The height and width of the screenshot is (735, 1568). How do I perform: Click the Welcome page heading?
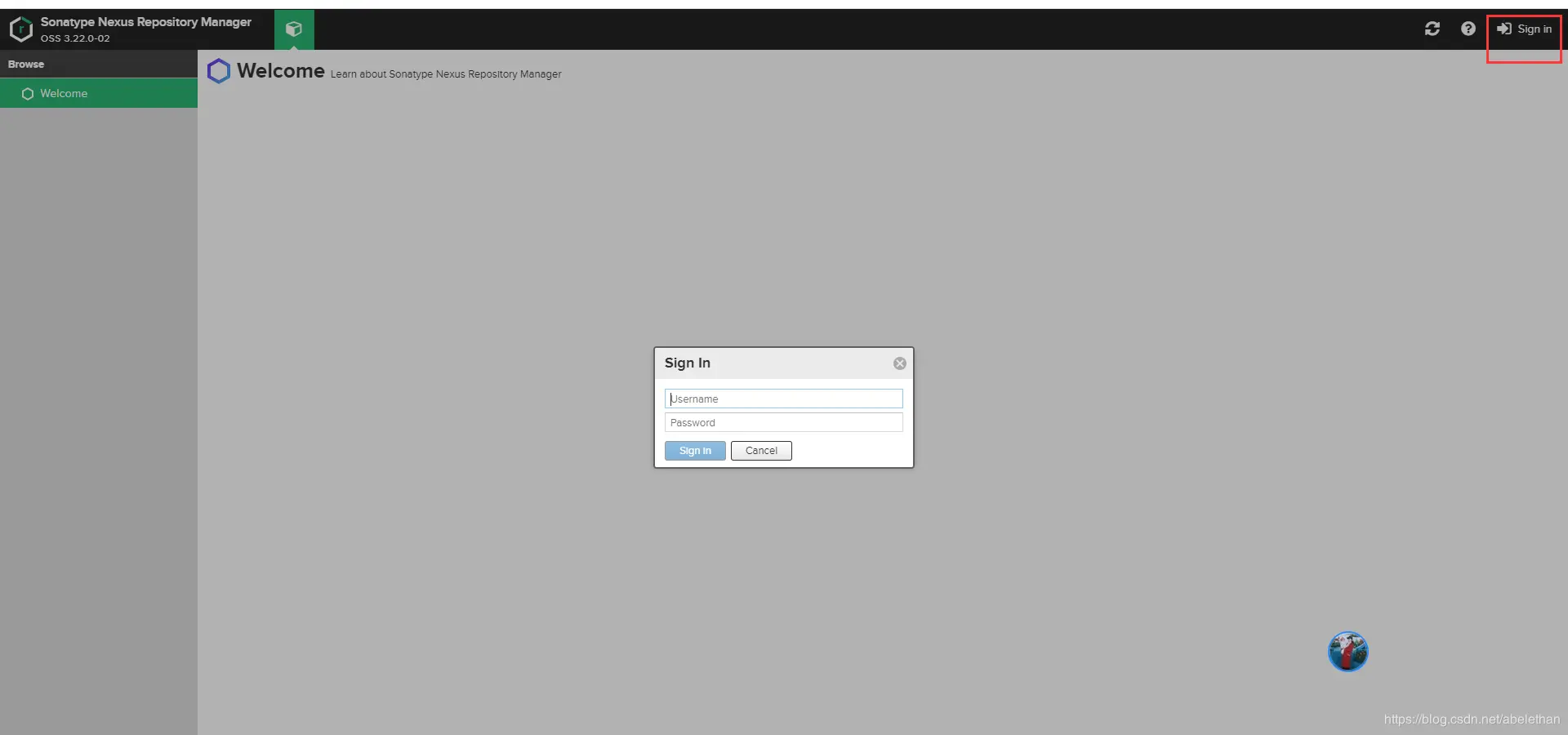pyautogui.click(x=281, y=71)
